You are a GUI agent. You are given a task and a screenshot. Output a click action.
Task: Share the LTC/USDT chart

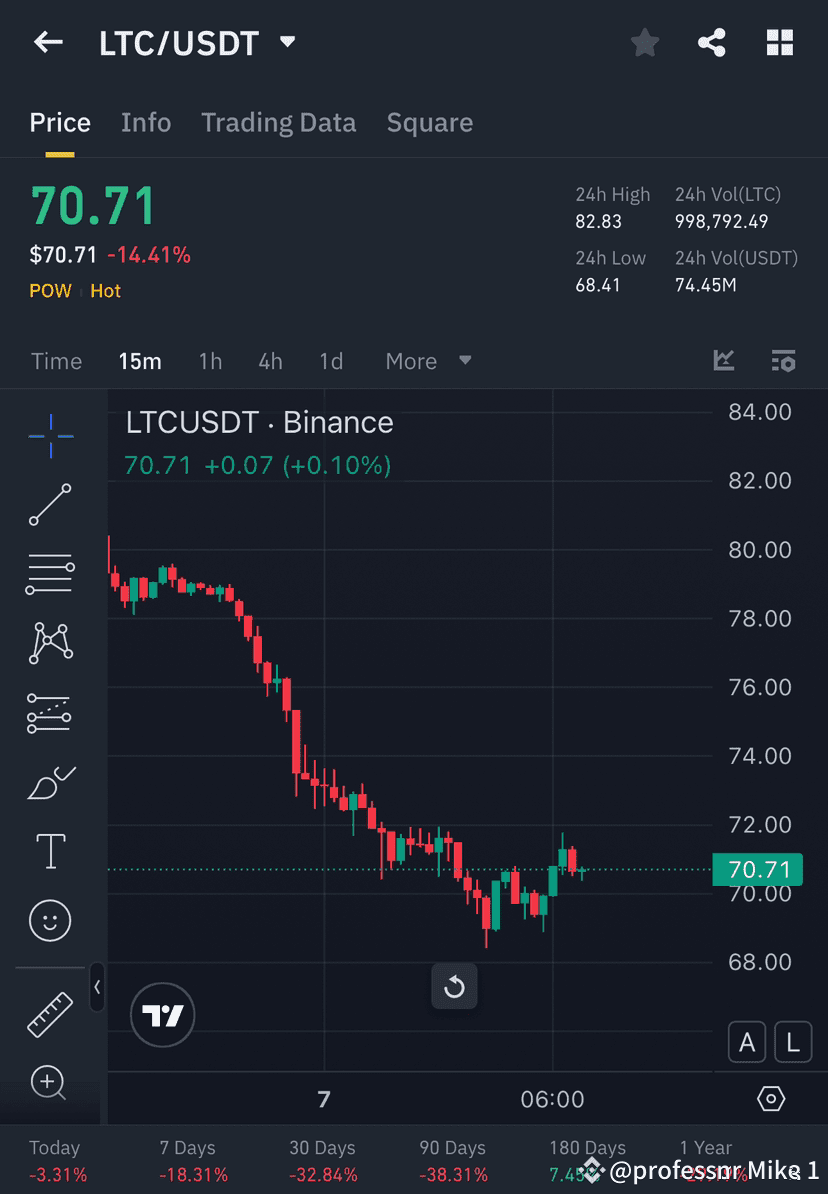(712, 42)
